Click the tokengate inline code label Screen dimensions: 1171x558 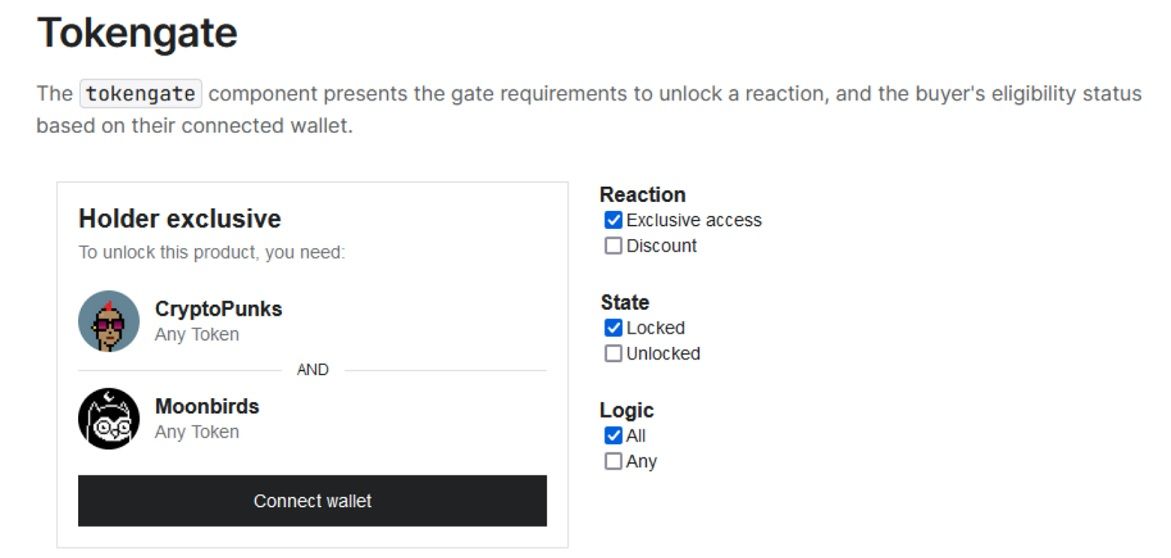pos(140,94)
